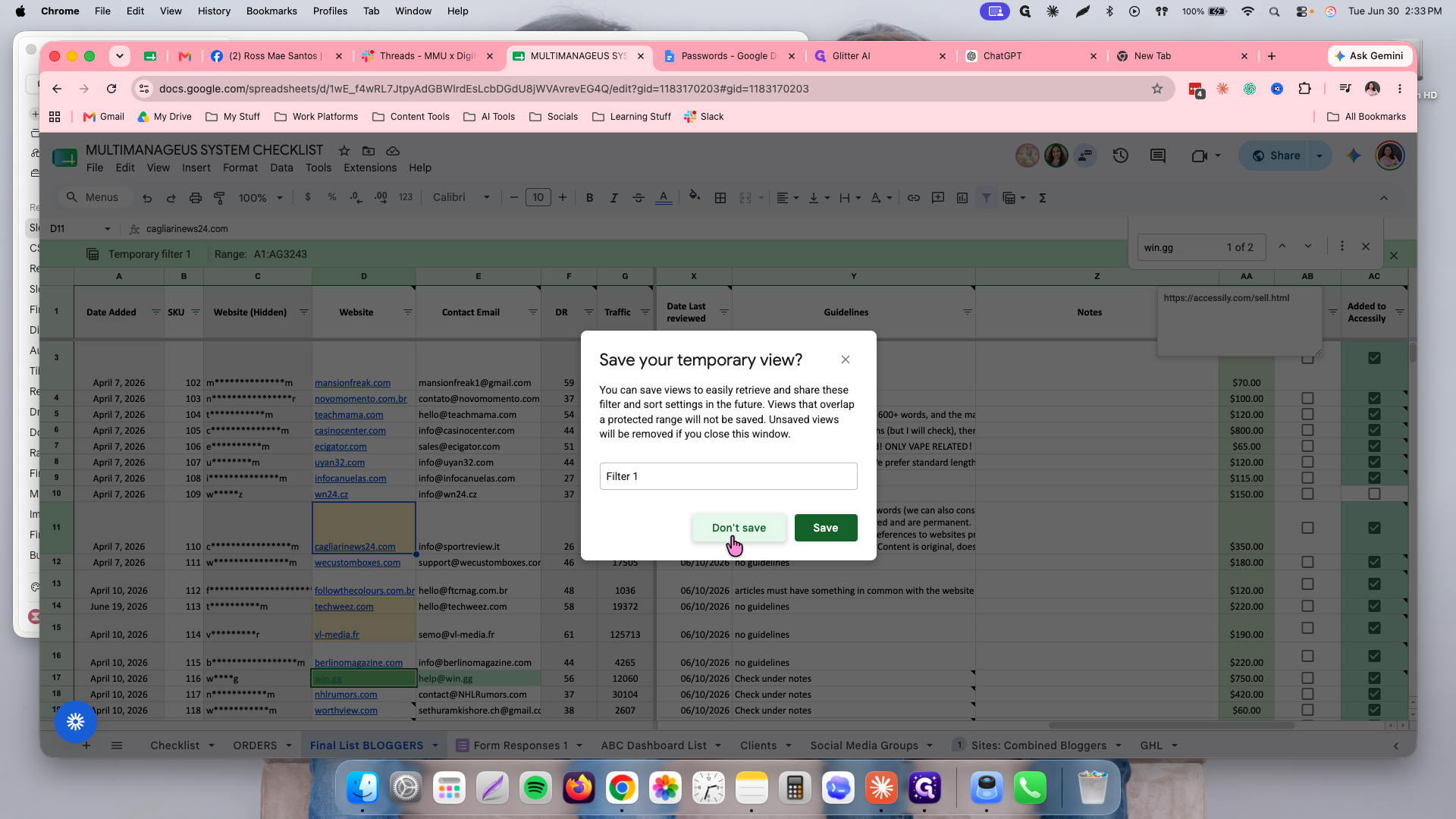Open Final List BLOGGERS tab menu arrow
Screen dimensions: 1456x819
435,745
